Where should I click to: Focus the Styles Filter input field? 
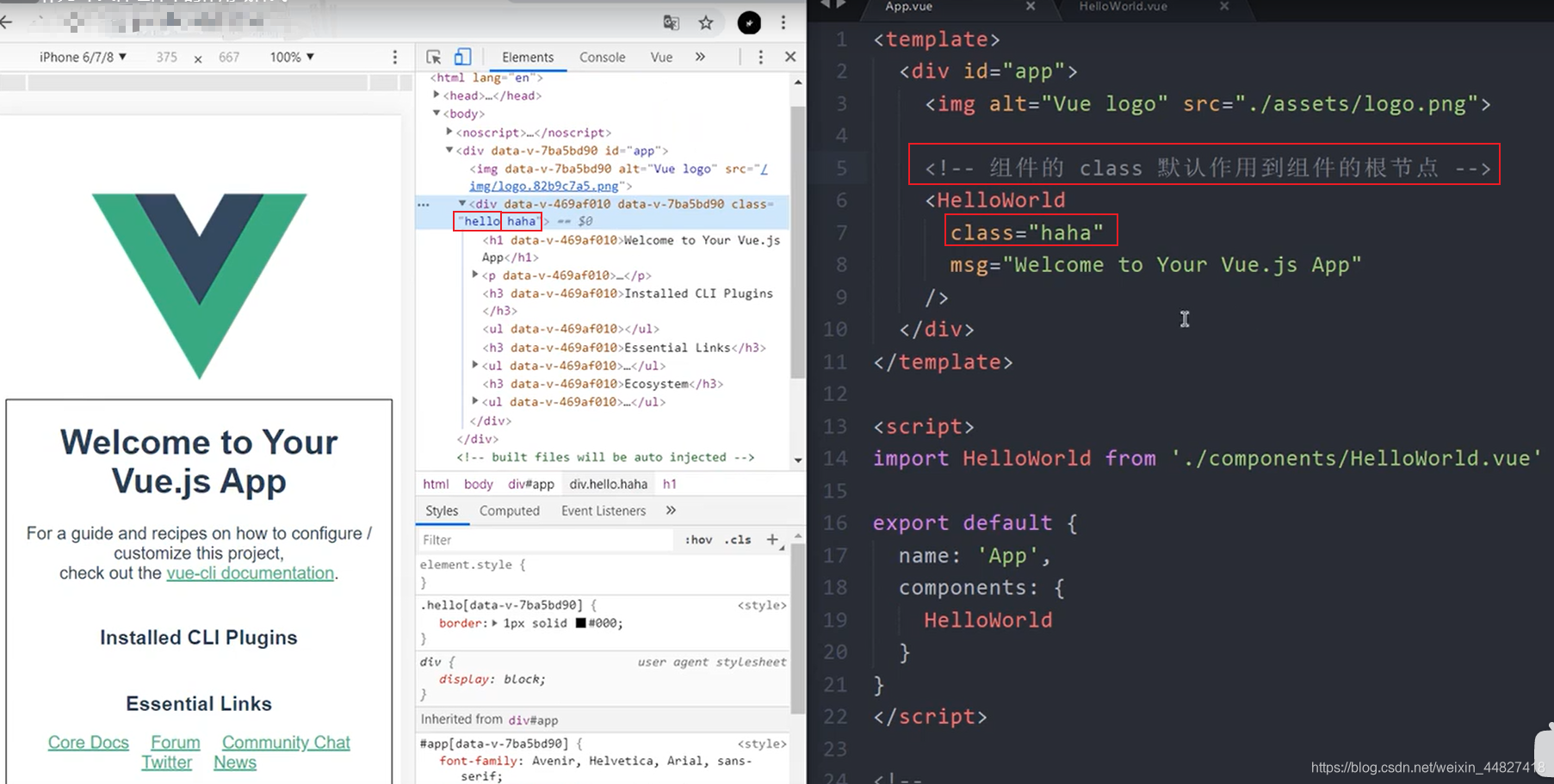[547, 540]
